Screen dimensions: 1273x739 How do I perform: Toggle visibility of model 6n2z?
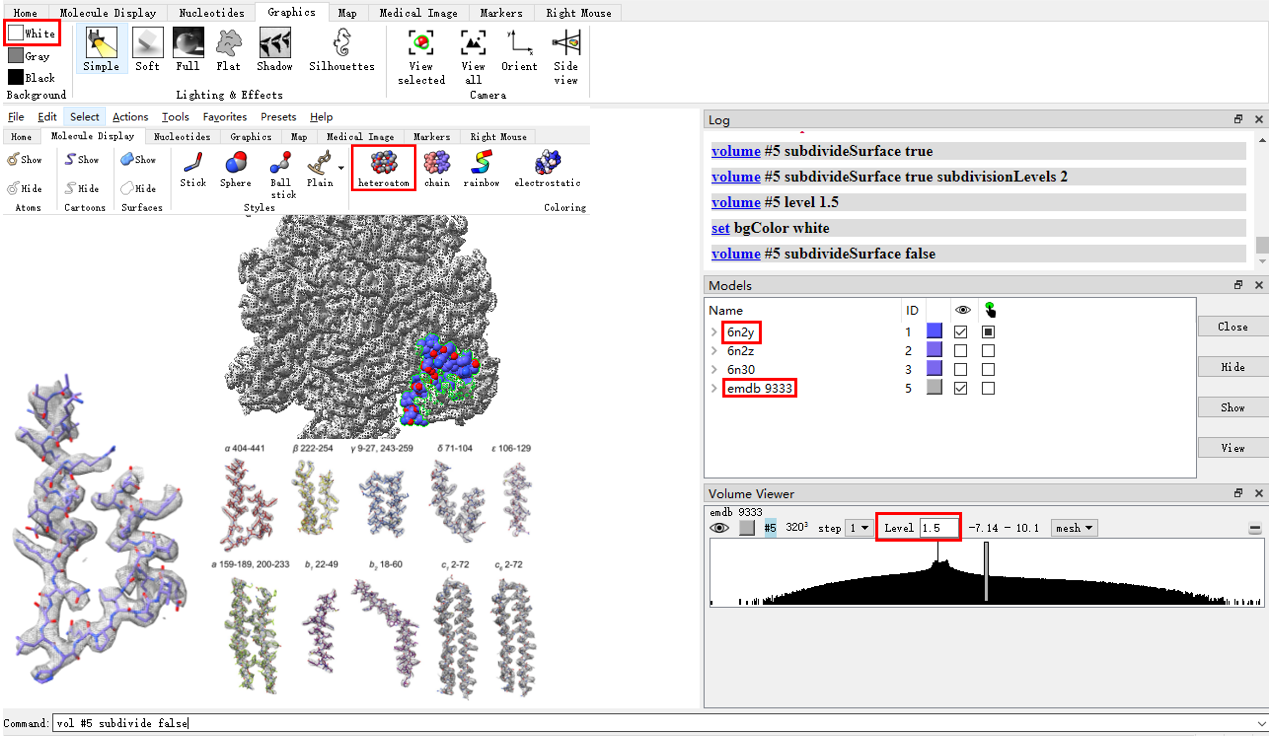(963, 350)
